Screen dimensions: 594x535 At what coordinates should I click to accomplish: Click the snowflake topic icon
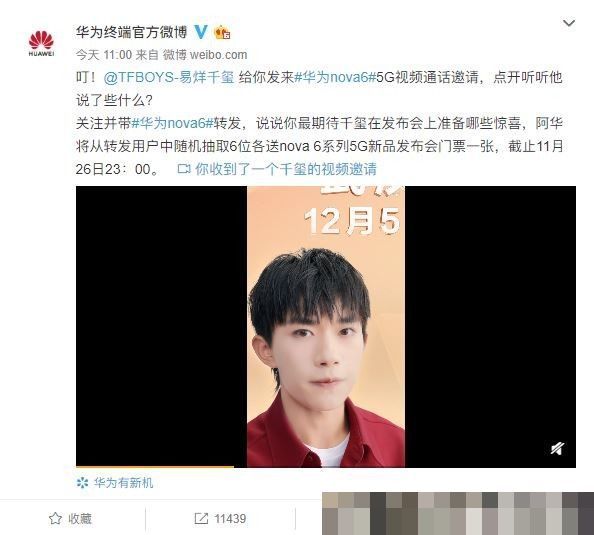[82, 483]
